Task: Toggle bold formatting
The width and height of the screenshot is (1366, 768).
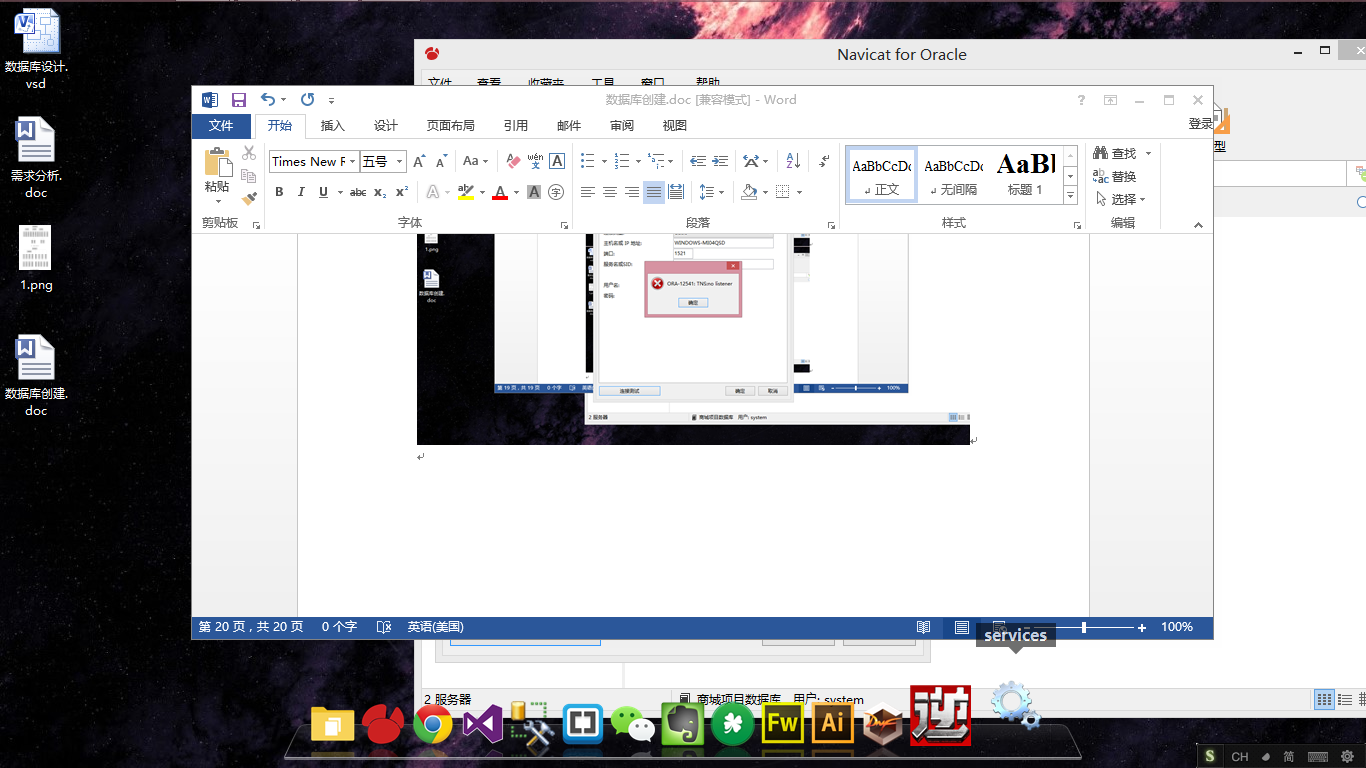Action: point(279,192)
